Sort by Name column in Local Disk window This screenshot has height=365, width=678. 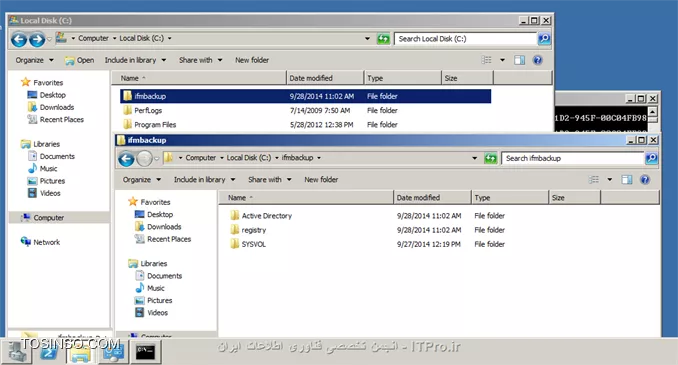(x=199, y=78)
